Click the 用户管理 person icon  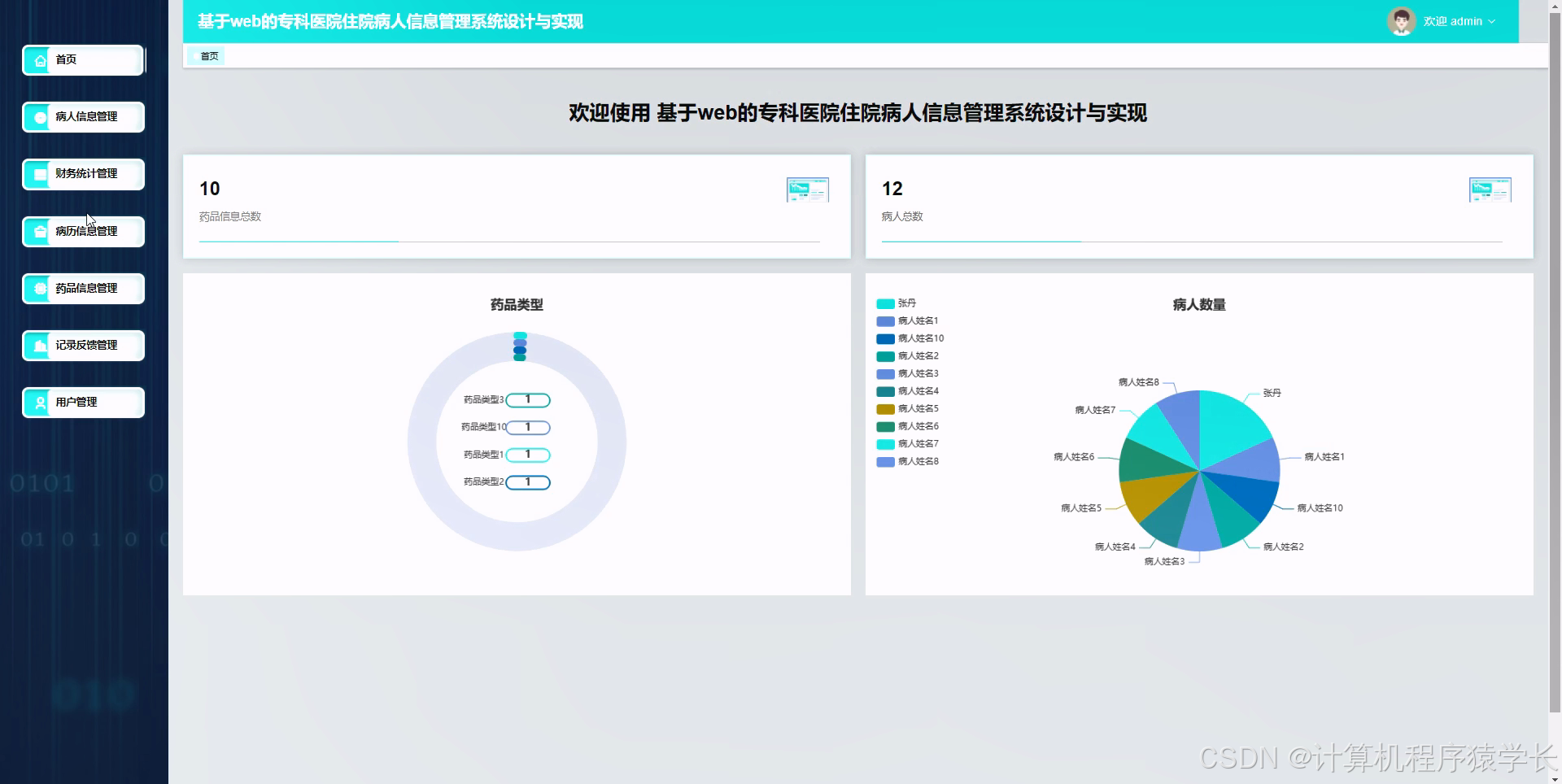click(x=40, y=403)
